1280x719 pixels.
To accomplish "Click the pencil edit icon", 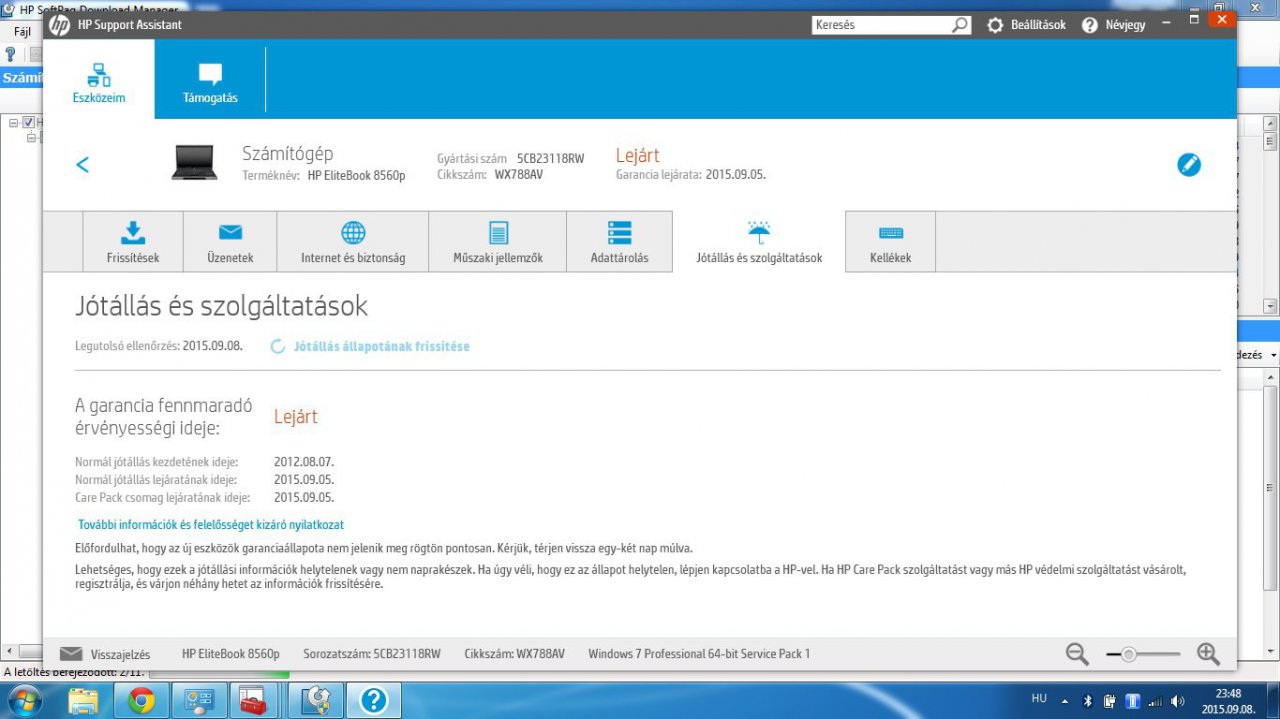I will tap(1188, 165).
